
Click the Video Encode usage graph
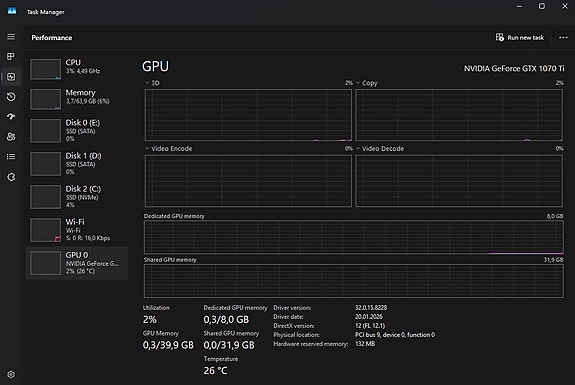[248, 181]
